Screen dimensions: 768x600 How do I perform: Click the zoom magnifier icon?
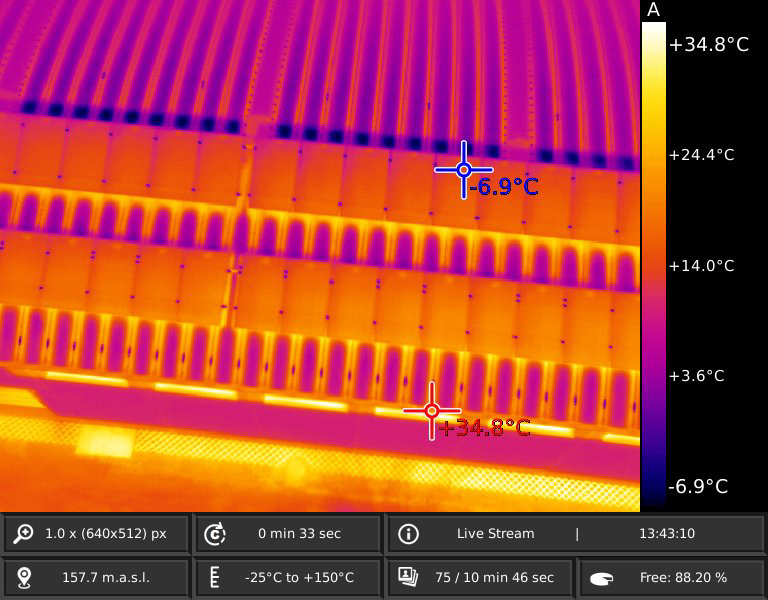pos(24,533)
